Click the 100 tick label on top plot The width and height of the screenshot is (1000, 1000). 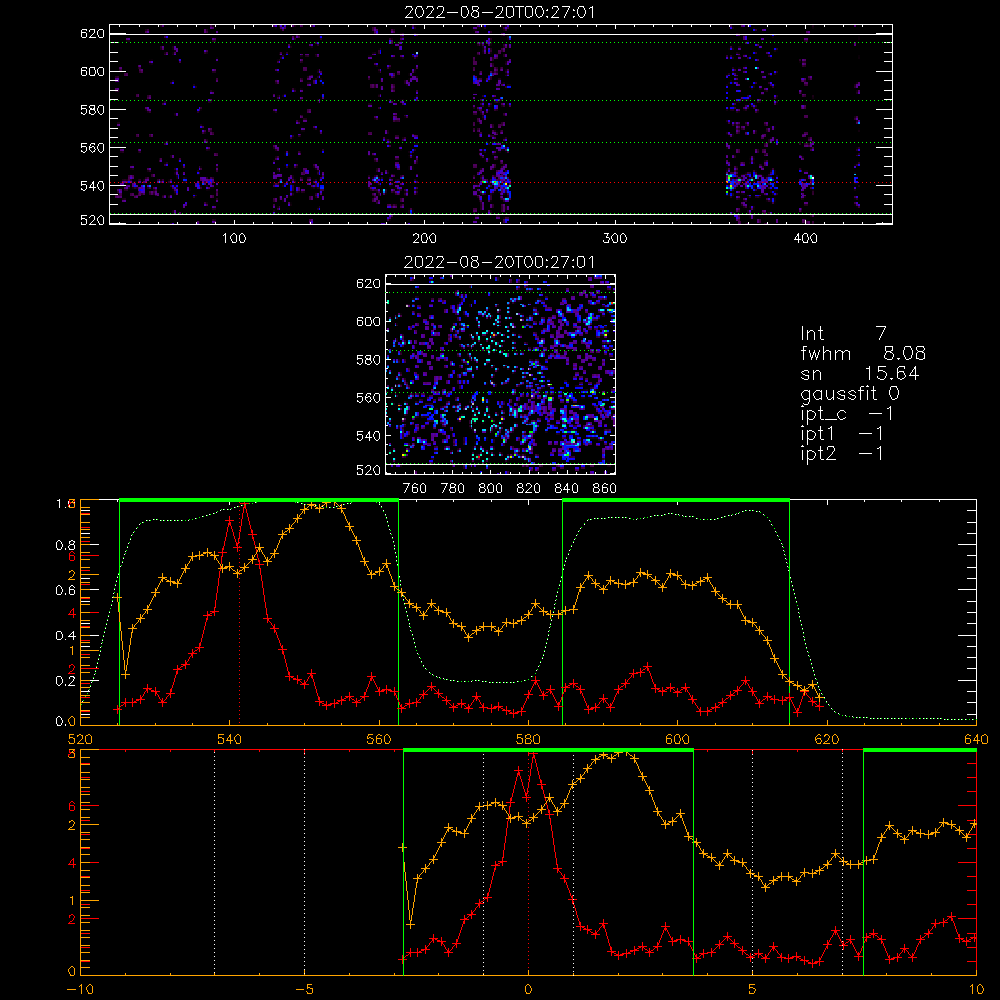point(234,239)
